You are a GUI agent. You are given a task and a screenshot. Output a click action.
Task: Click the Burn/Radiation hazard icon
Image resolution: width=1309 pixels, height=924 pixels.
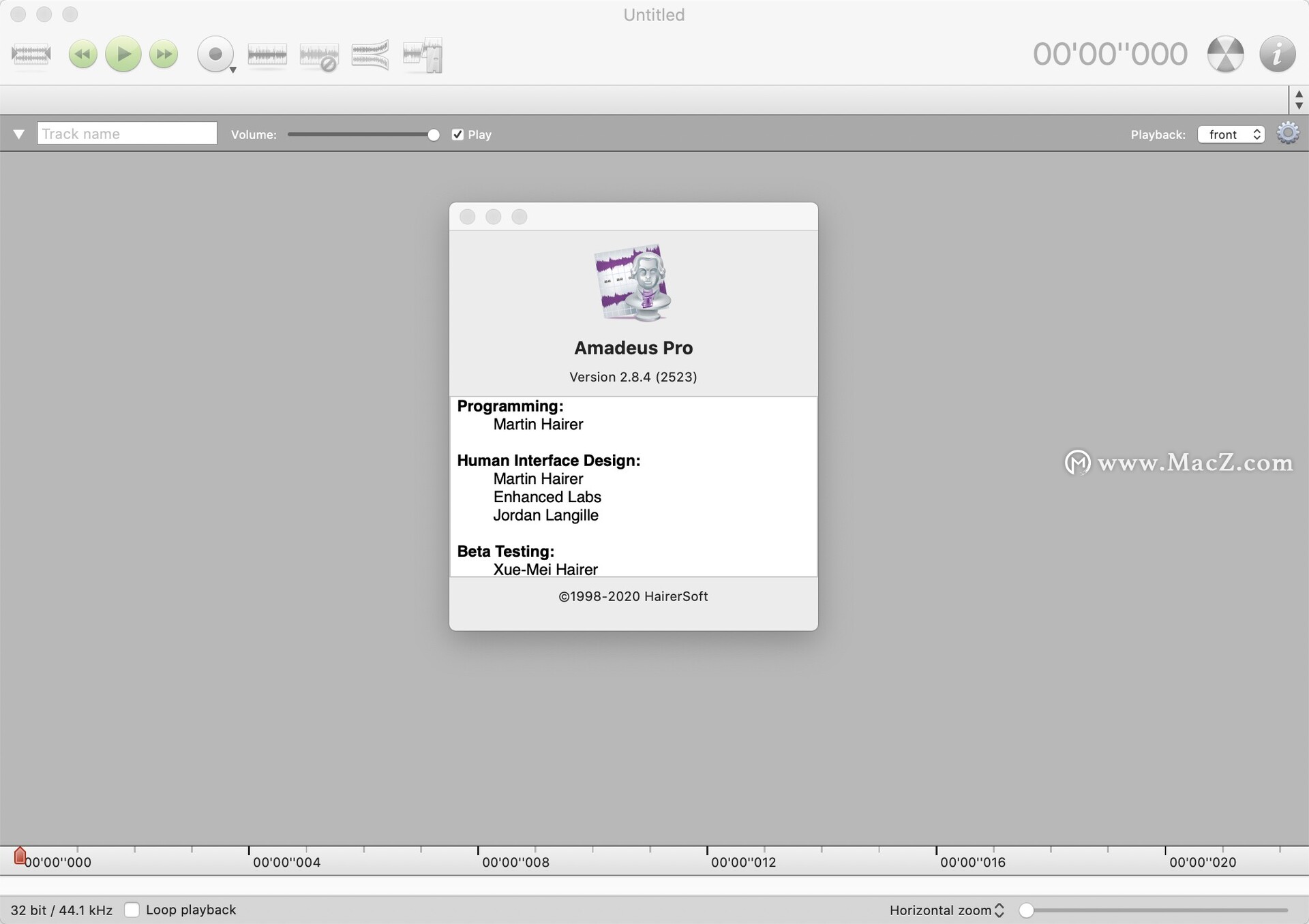pos(1224,54)
